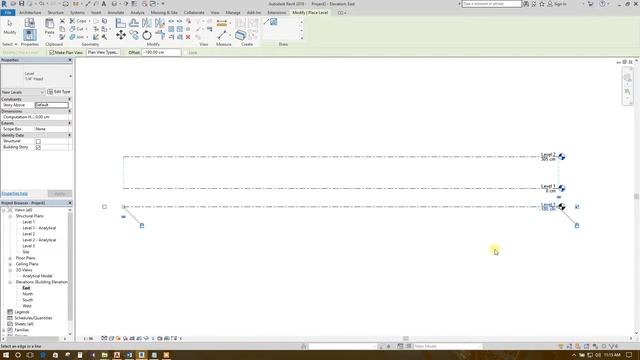640x360 pixels.
Task: Open the Properties help link
Action: pos(15,193)
